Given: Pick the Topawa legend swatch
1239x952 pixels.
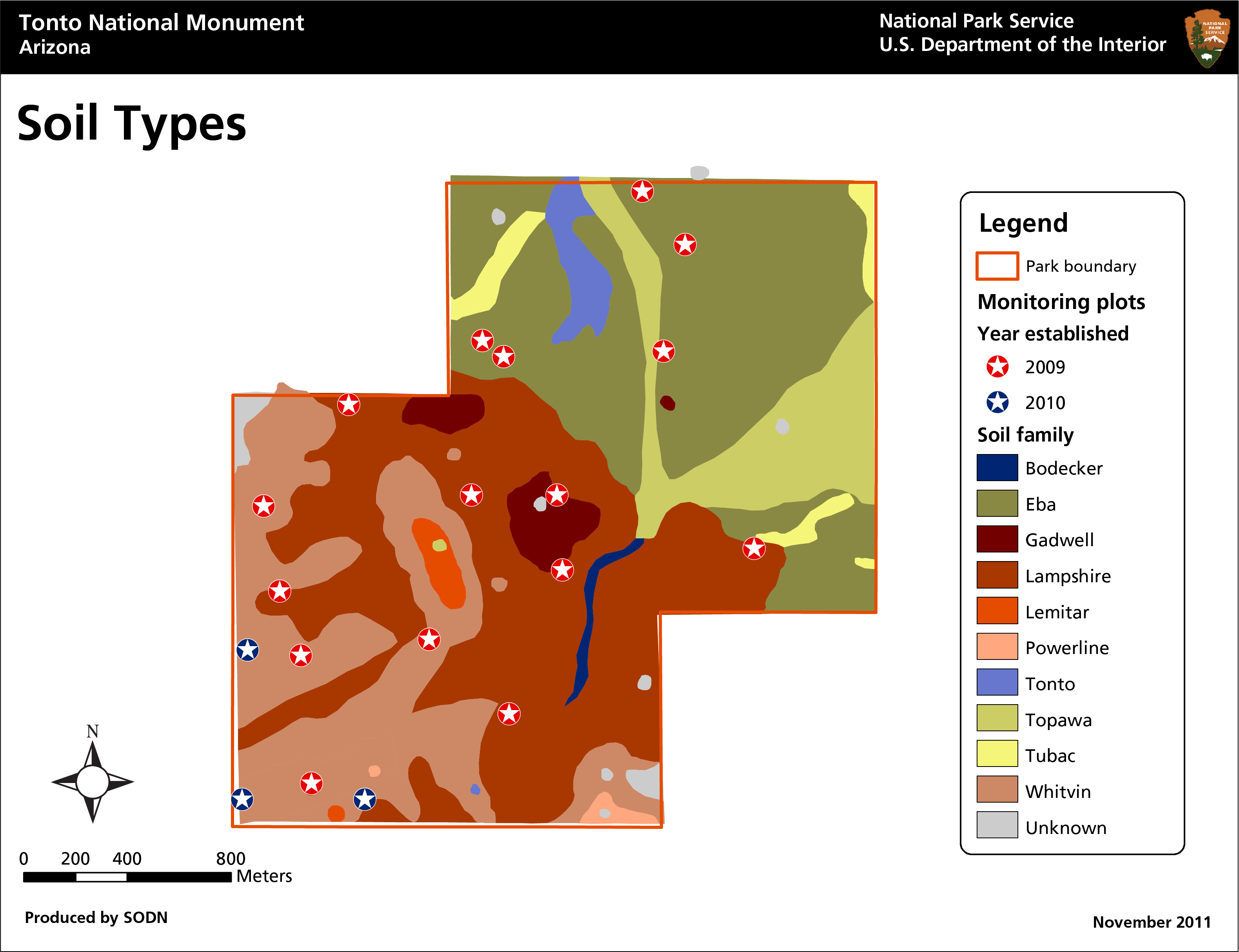Looking at the screenshot, I should point(997,719).
